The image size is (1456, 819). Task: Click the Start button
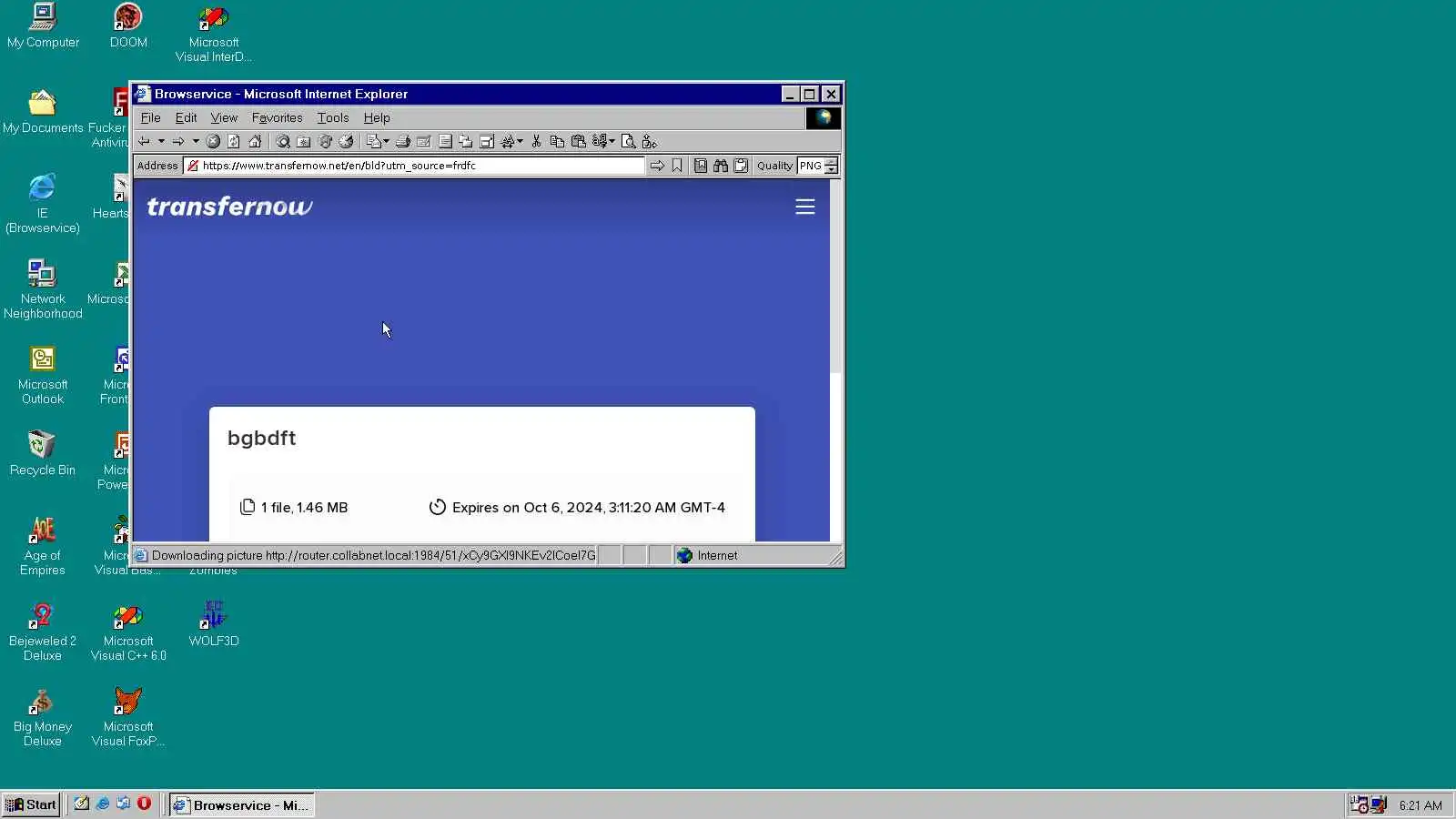32,804
